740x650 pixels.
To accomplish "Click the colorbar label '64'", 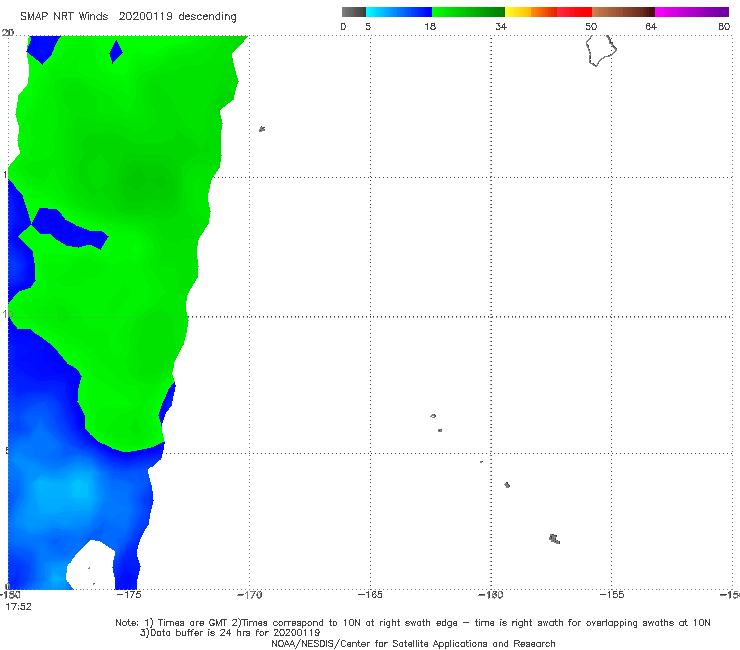I will tap(651, 27).
